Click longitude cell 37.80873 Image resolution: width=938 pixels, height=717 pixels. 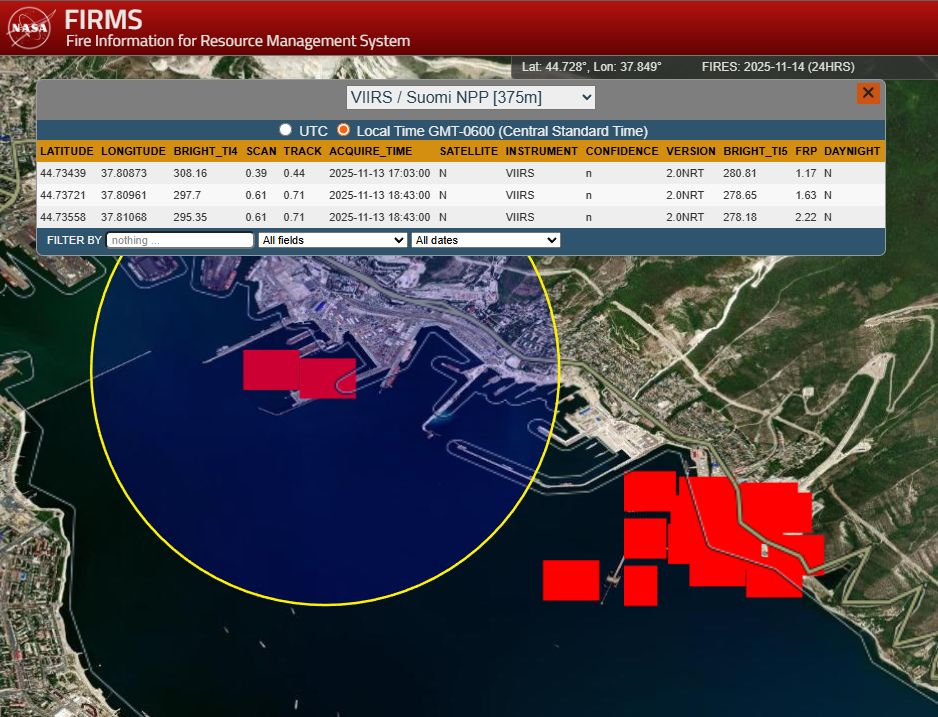point(123,173)
